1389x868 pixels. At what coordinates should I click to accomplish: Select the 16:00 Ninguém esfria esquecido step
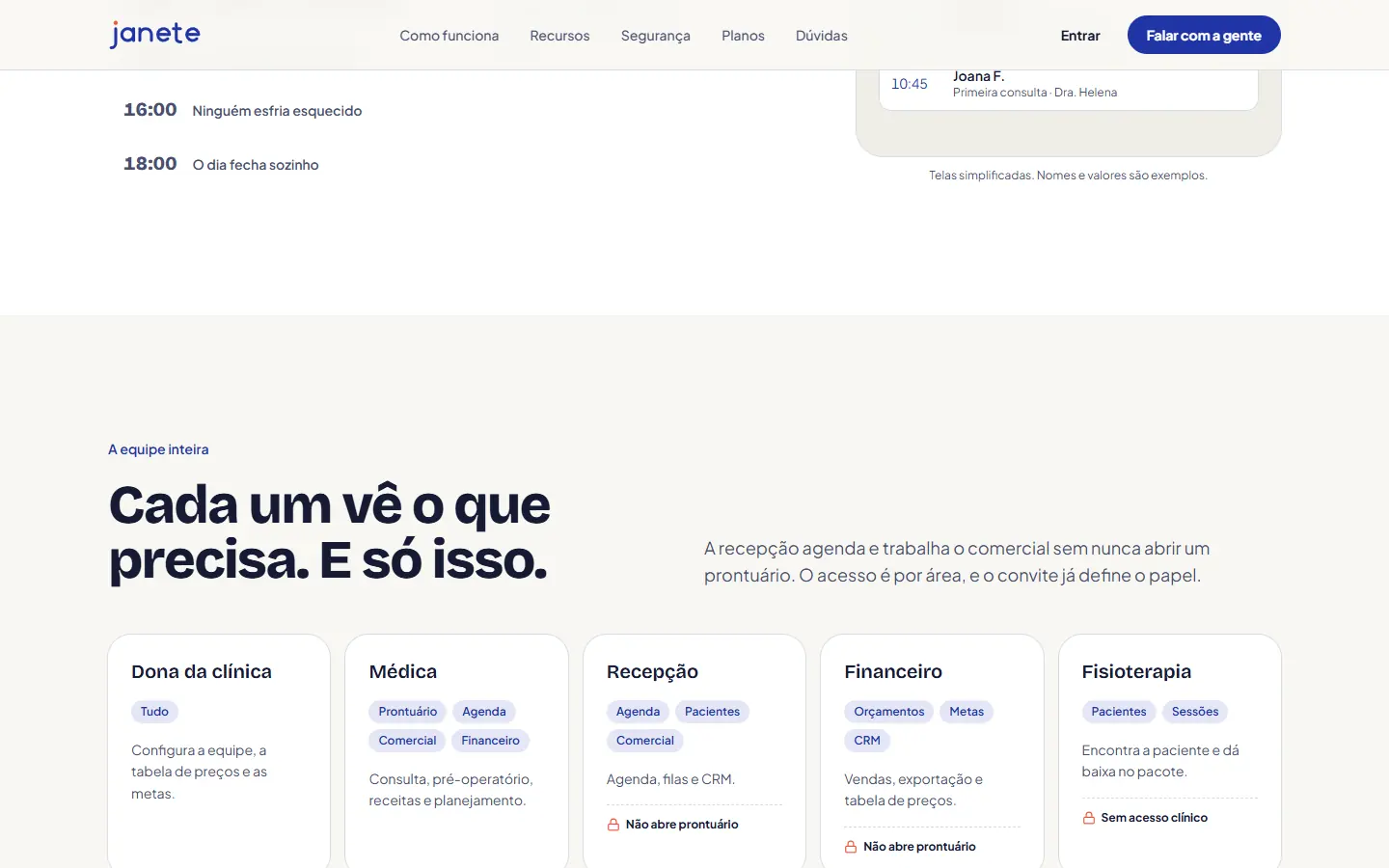click(x=243, y=110)
